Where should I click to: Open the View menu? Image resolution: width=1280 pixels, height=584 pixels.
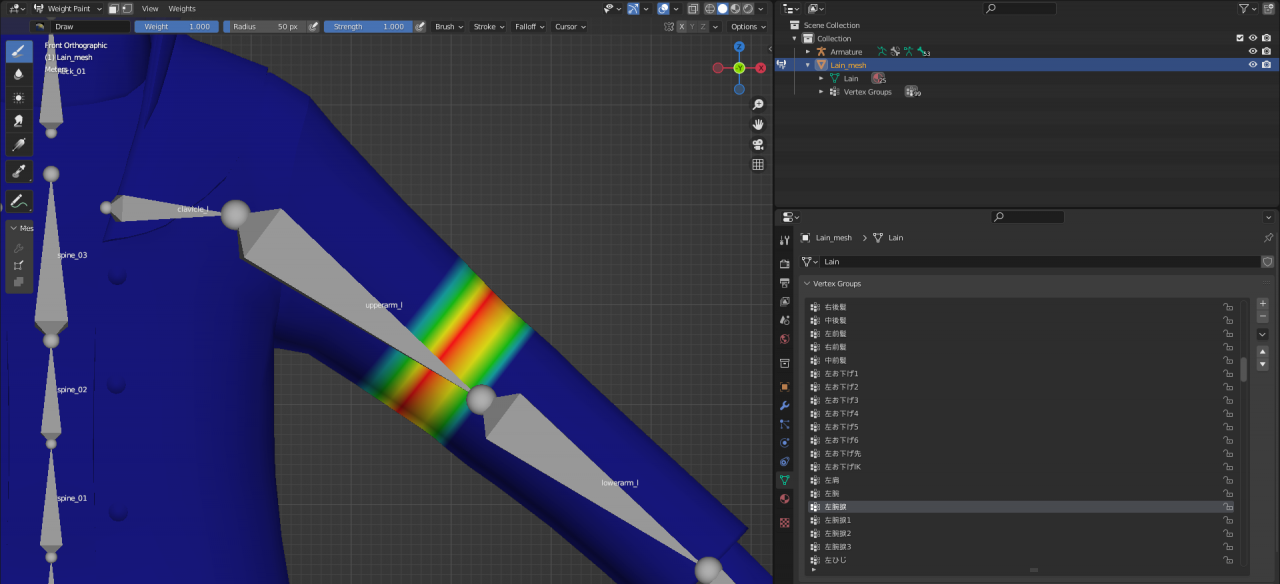150,8
